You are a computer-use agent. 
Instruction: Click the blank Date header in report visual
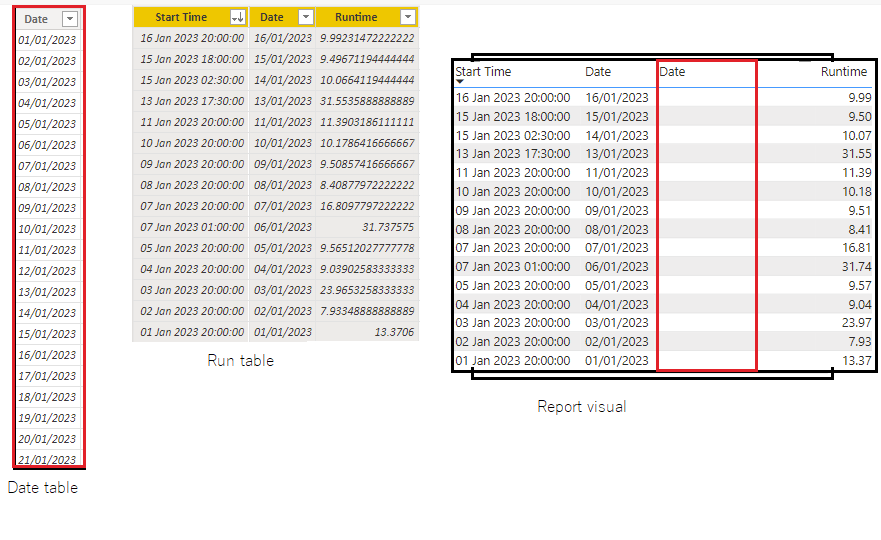[x=672, y=72]
